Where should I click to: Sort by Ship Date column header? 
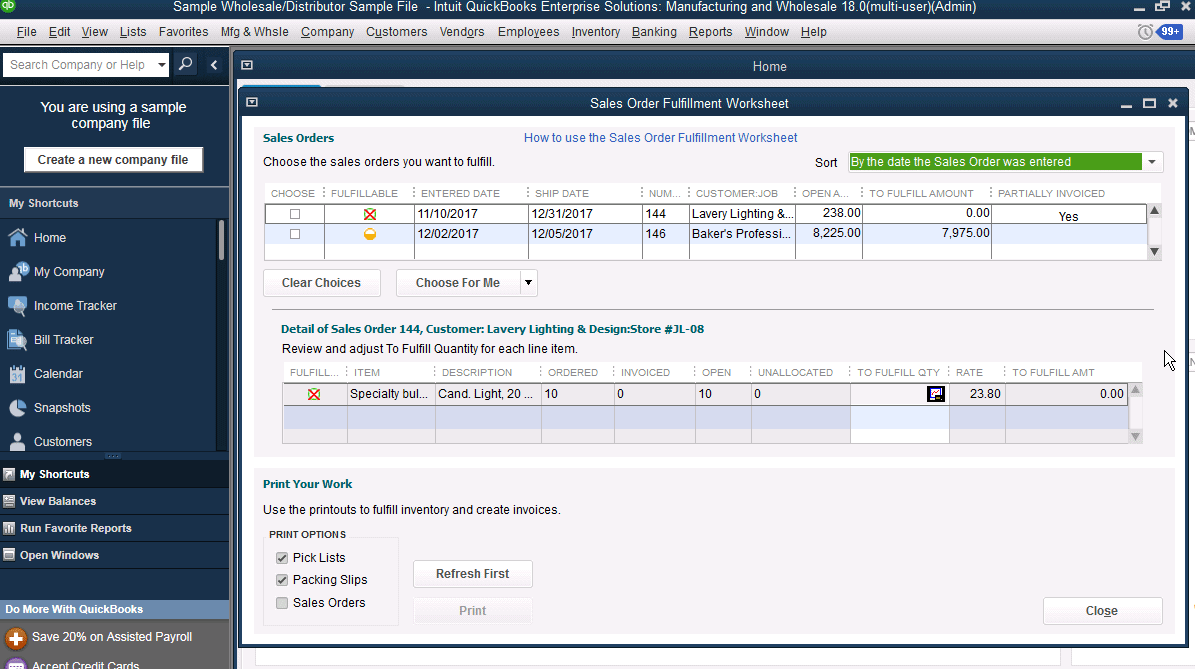pyautogui.click(x=562, y=194)
